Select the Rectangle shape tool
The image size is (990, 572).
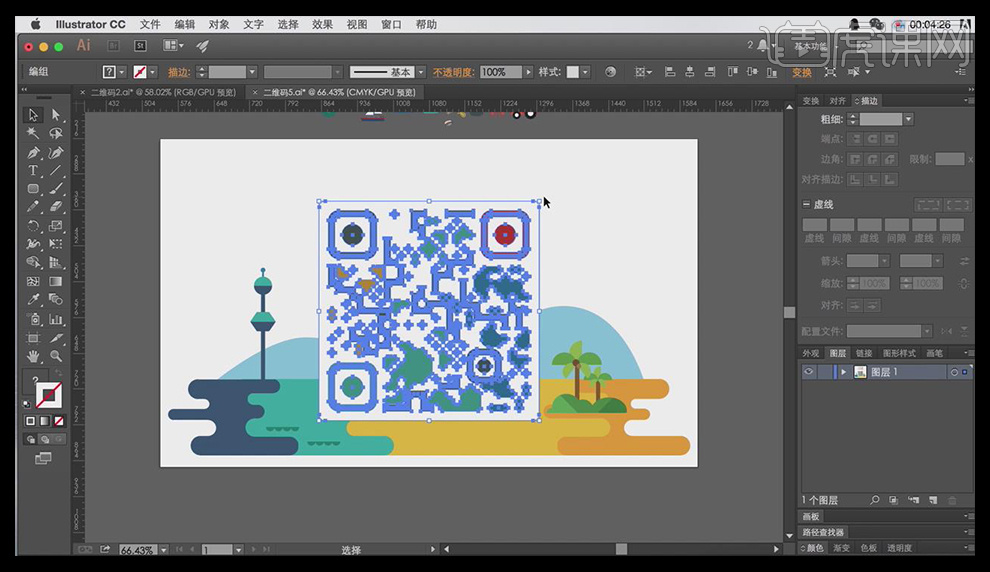(34, 189)
